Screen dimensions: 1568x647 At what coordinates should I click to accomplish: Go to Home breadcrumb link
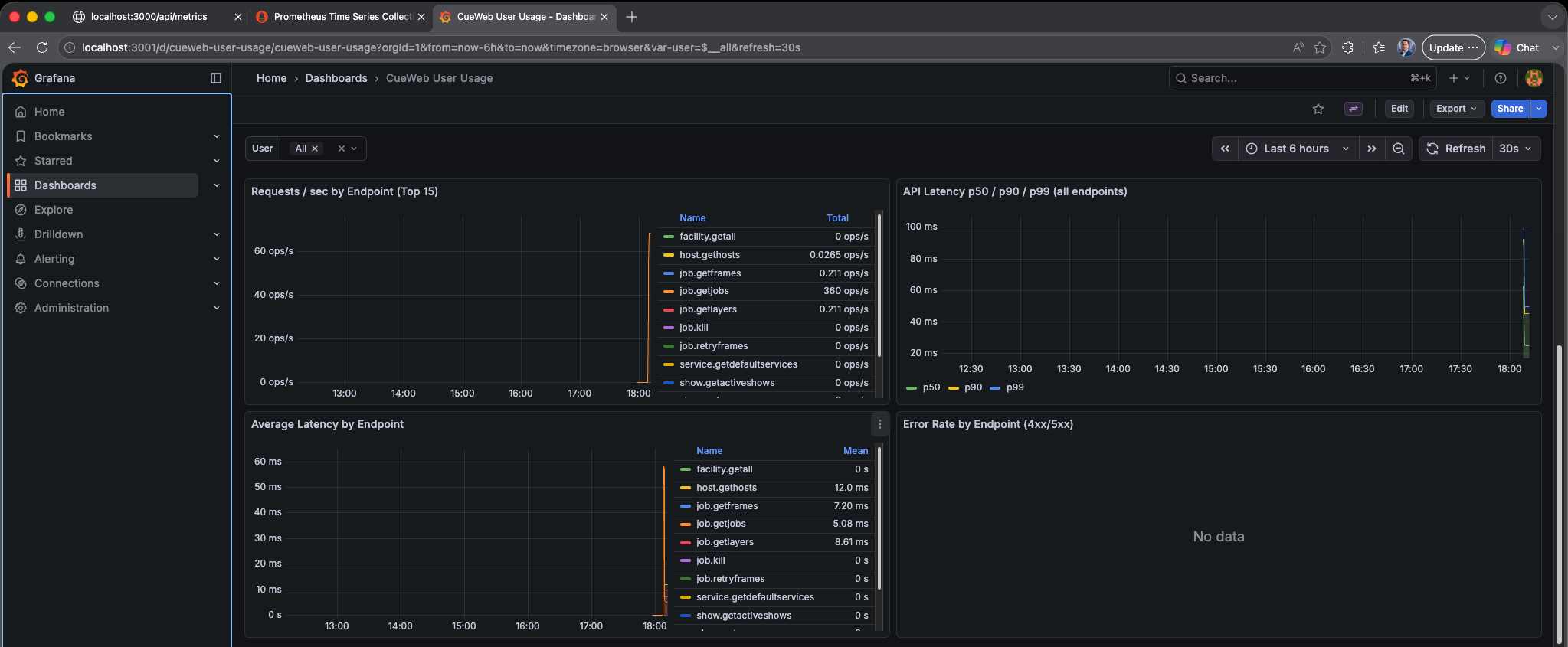tap(271, 78)
